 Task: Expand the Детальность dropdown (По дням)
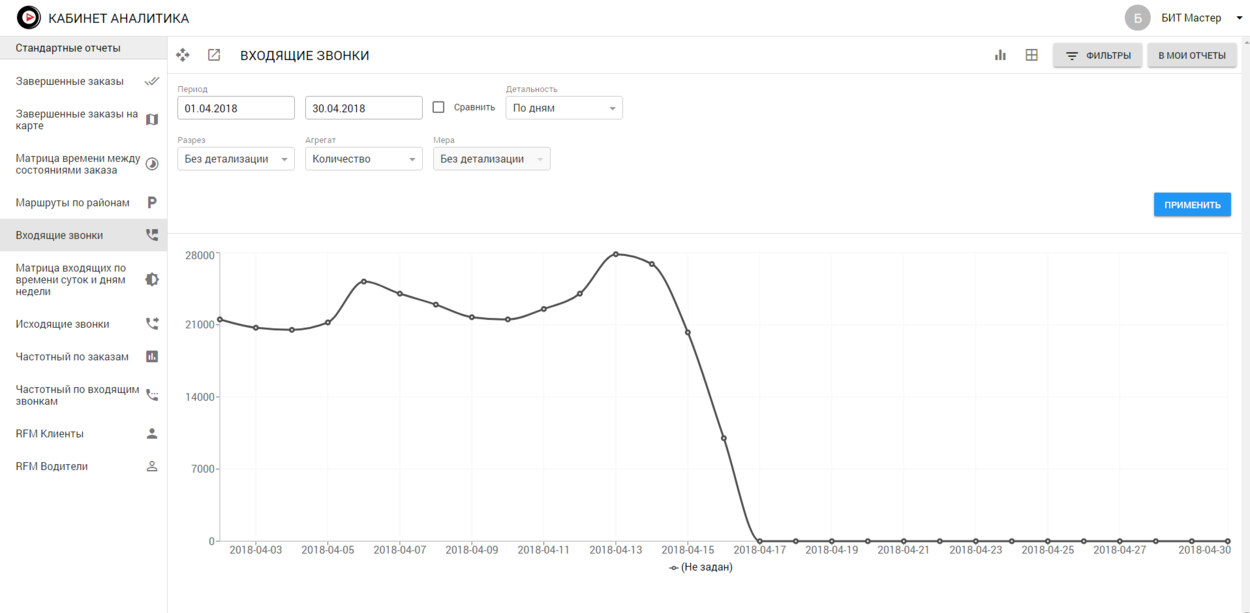[563, 108]
